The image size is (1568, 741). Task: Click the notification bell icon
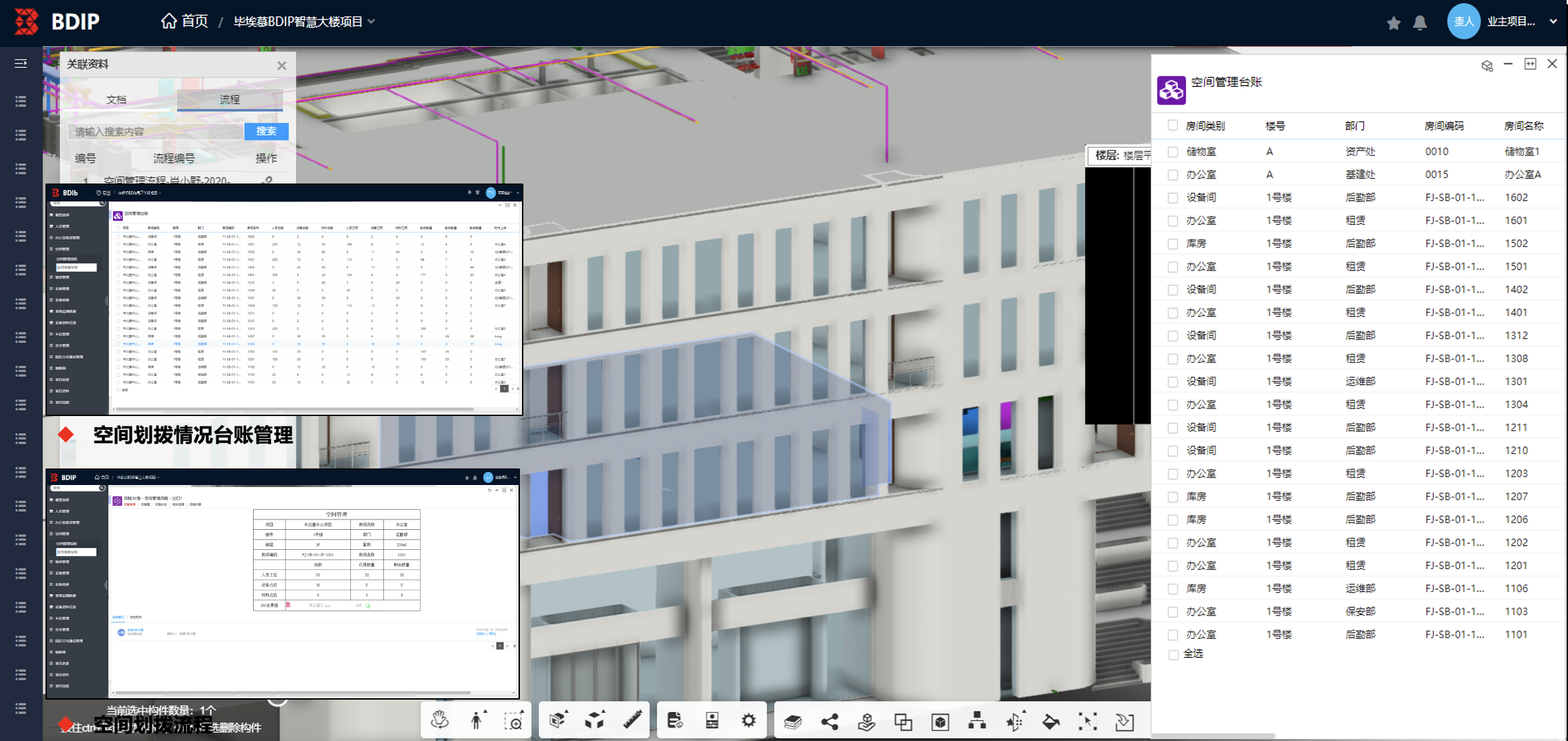coord(1420,23)
